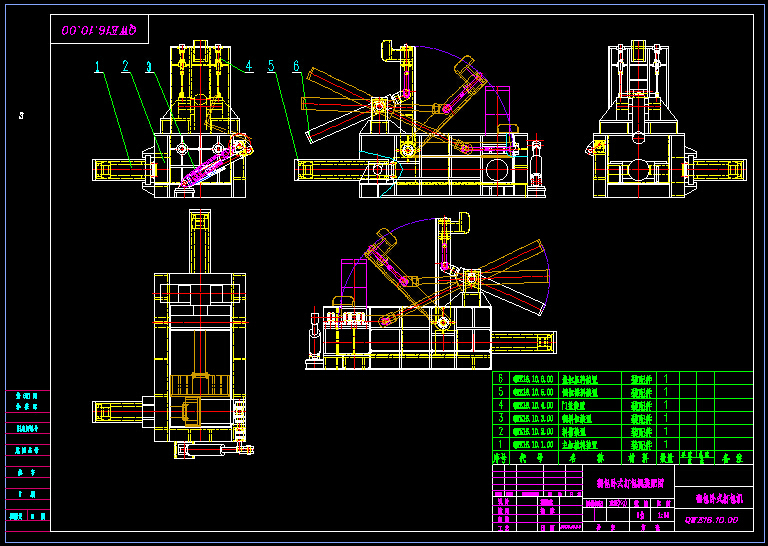The image size is (768, 546).
Task: Pick the bottom-left plan view of the machine
Action: coord(173,334)
